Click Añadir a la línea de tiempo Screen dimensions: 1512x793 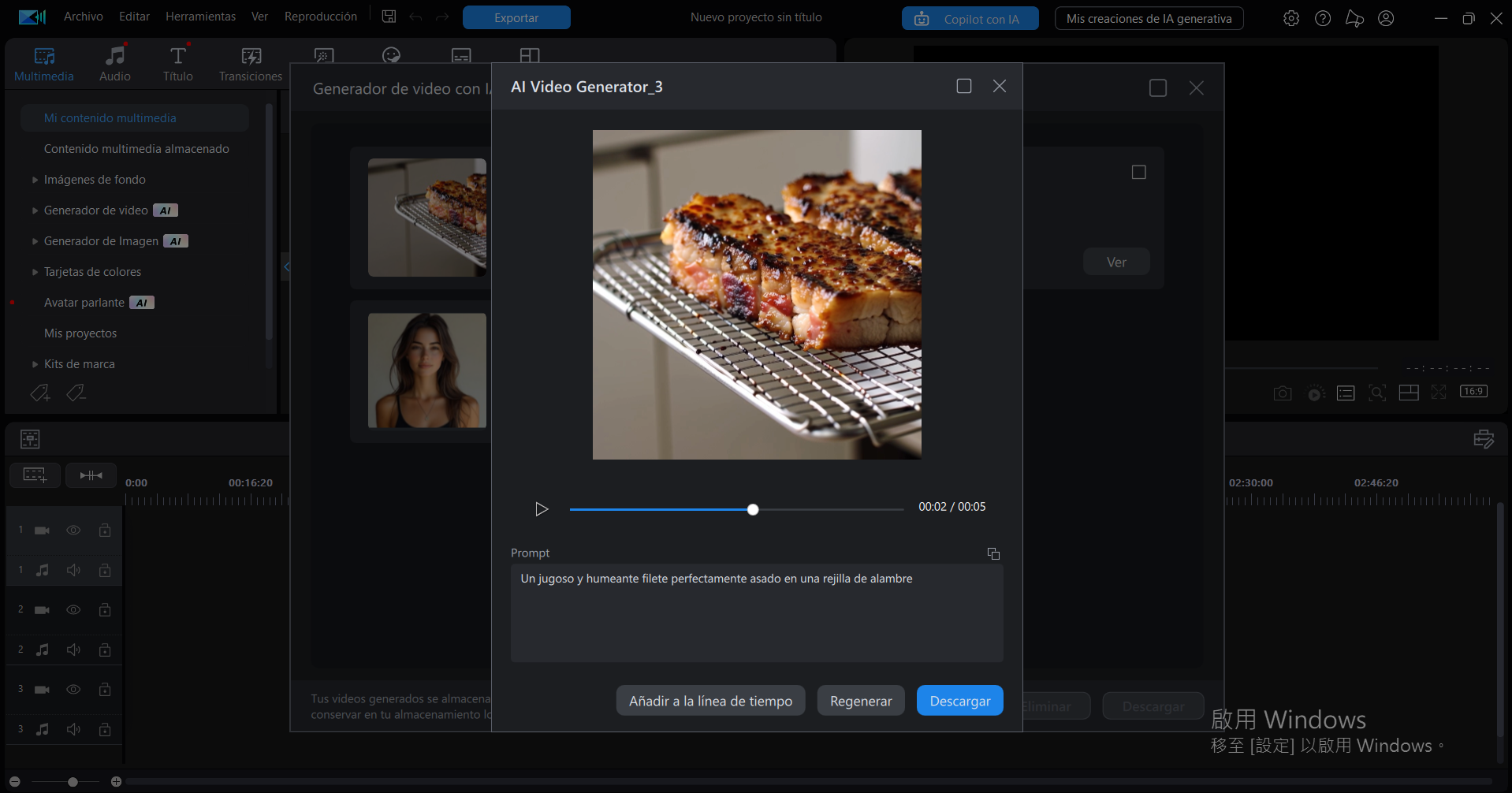tap(710, 701)
